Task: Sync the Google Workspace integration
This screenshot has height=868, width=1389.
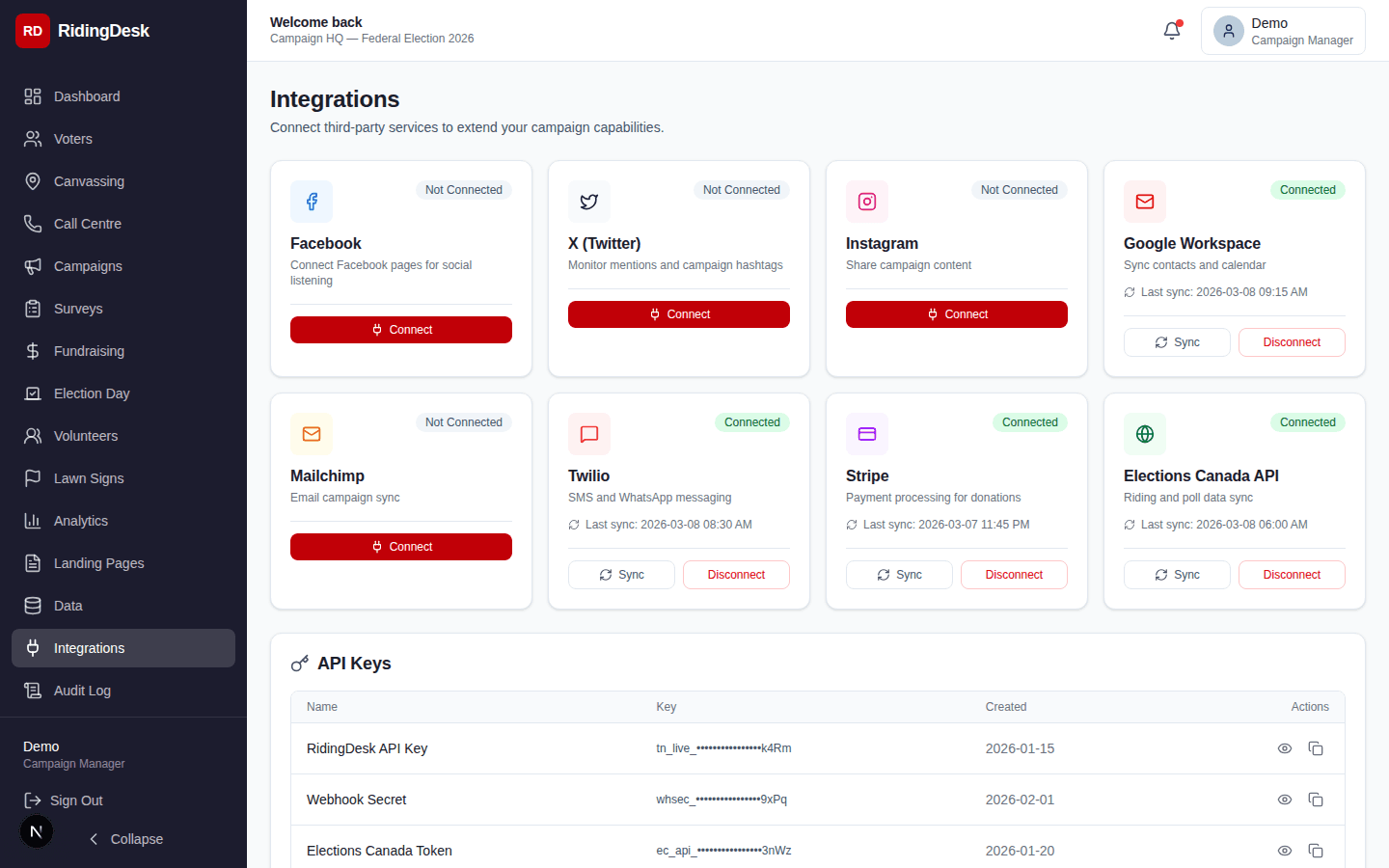Action: point(1177,341)
